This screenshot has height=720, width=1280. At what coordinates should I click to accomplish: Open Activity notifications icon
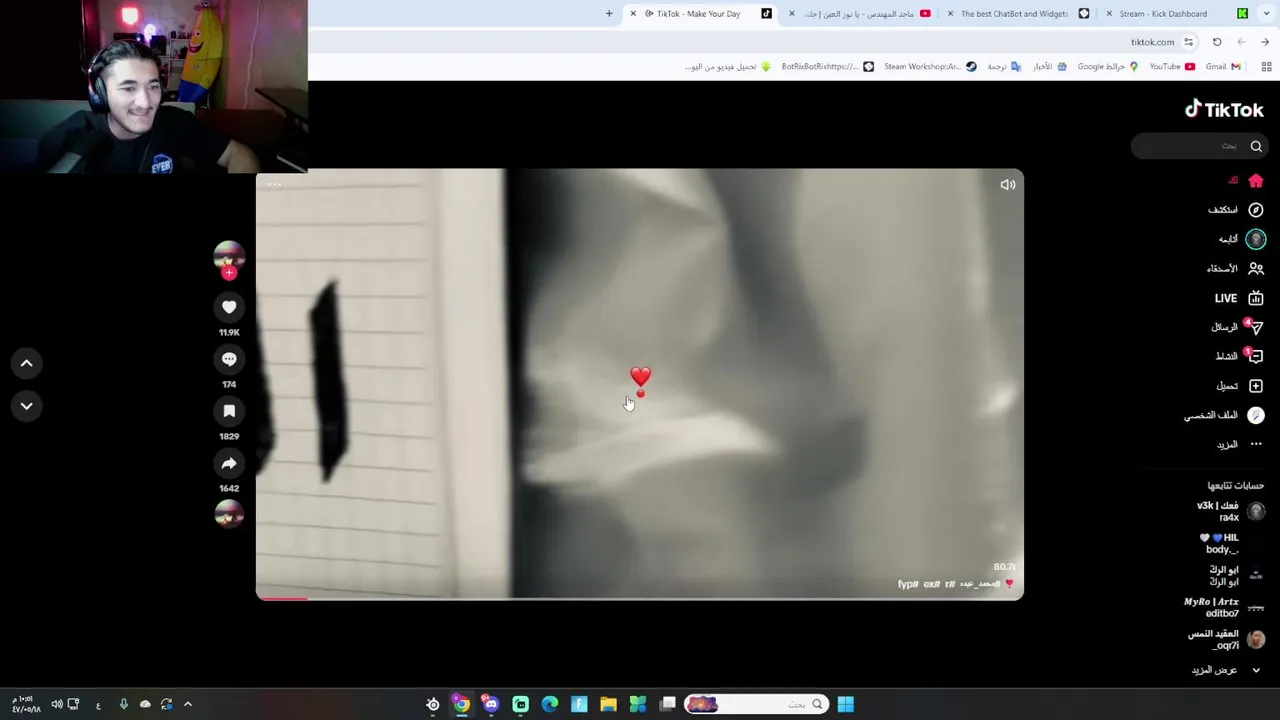click(1256, 356)
